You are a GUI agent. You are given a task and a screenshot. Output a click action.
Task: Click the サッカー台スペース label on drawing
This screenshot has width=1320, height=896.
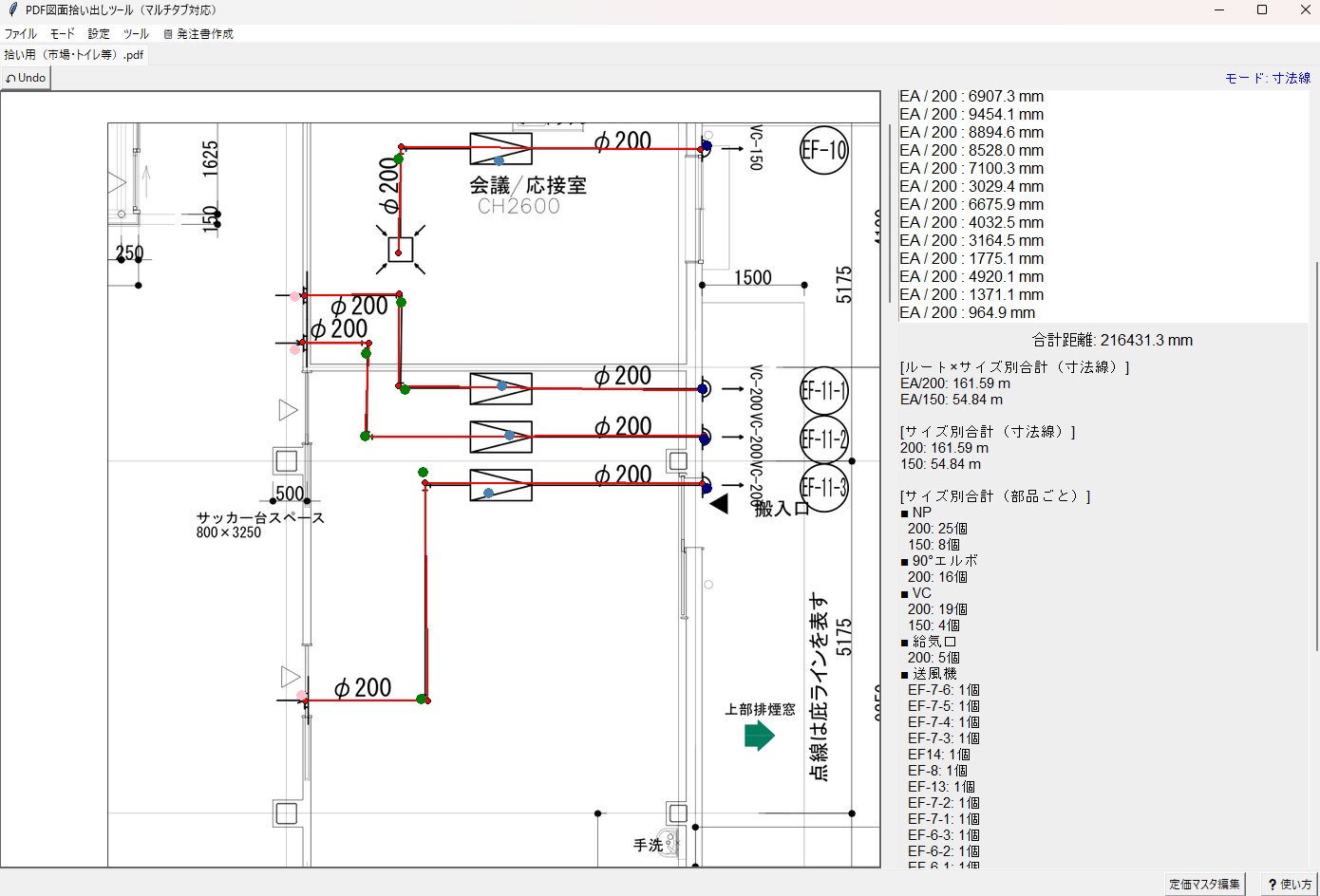tap(260, 518)
